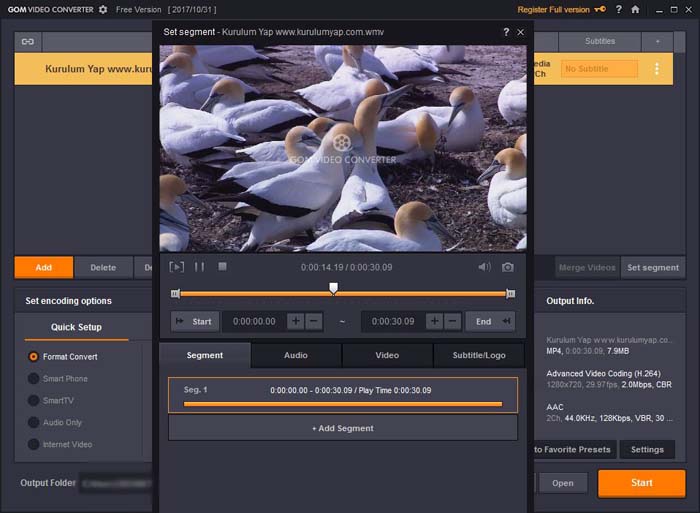Capture a snapshot with camera icon
Screen dimensions: 700x513
point(508,267)
